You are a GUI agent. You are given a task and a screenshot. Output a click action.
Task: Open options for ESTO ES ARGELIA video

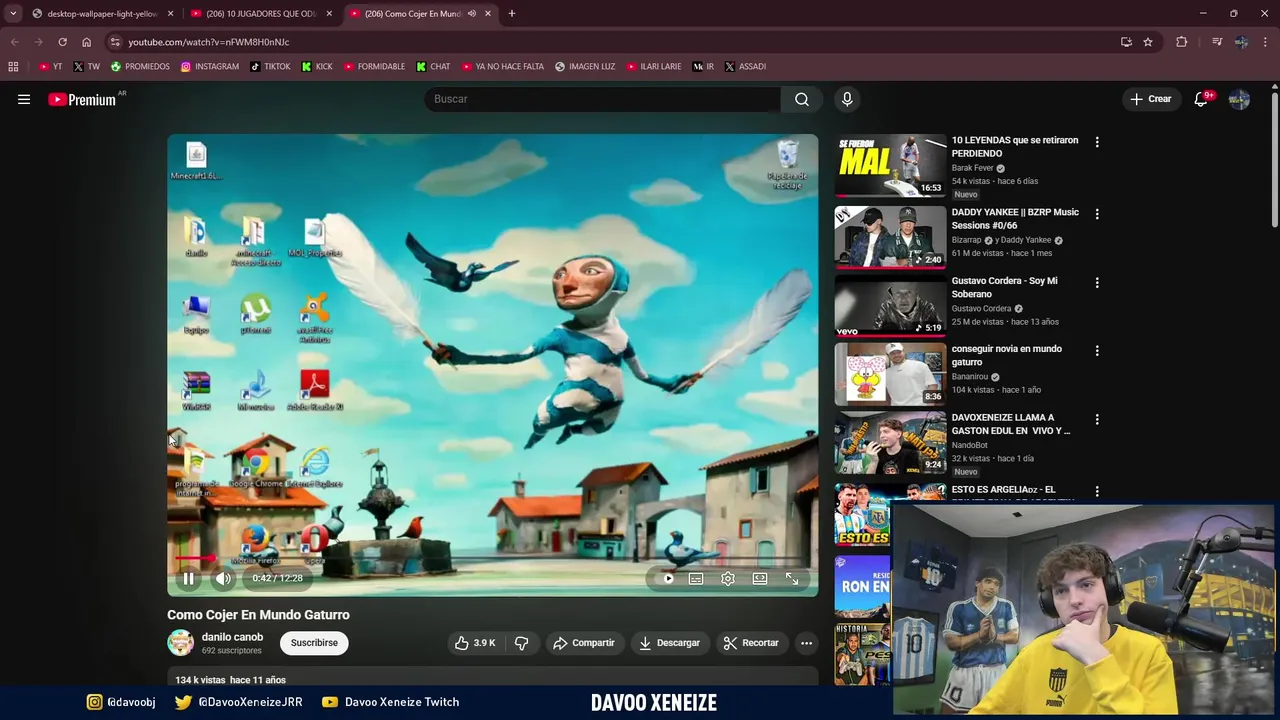1097,491
